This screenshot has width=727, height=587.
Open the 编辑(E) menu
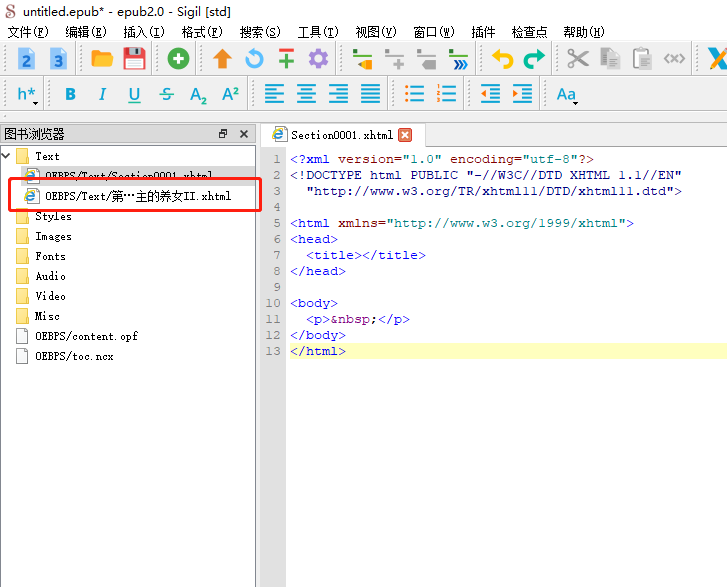point(86,32)
